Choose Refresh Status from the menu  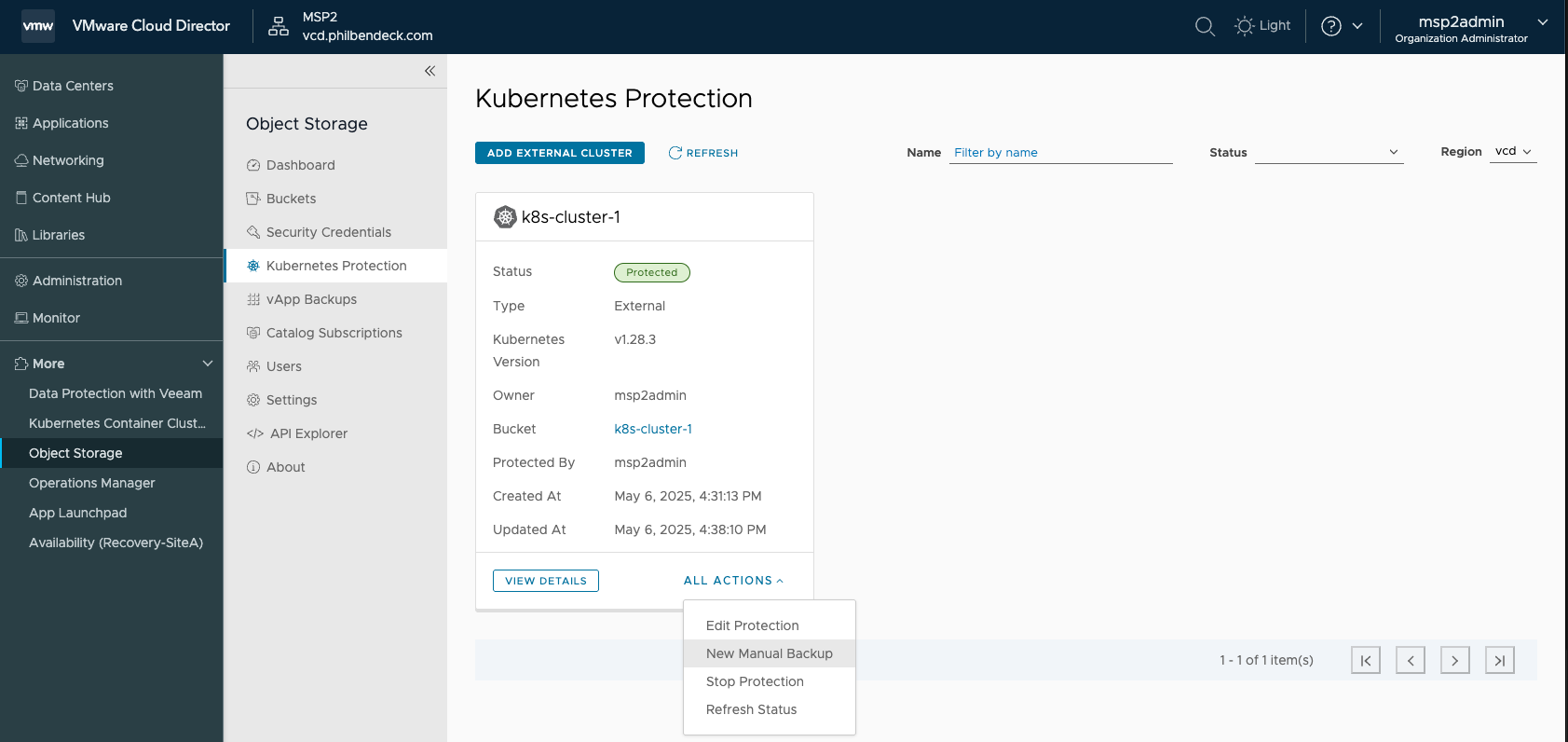point(770,709)
